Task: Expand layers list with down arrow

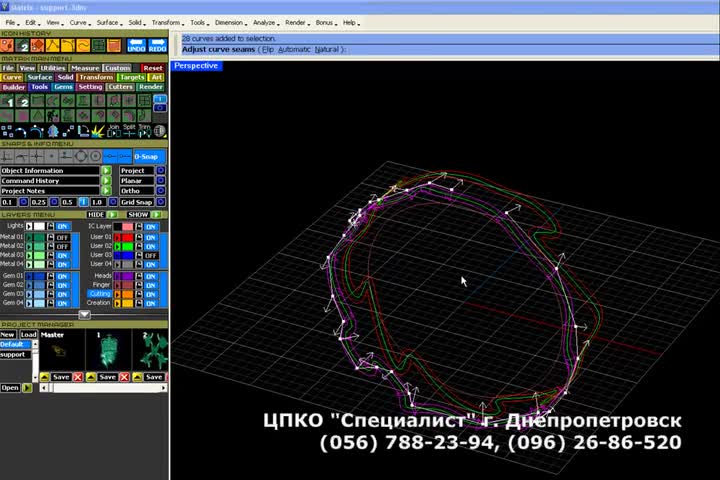Action: click(84, 314)
